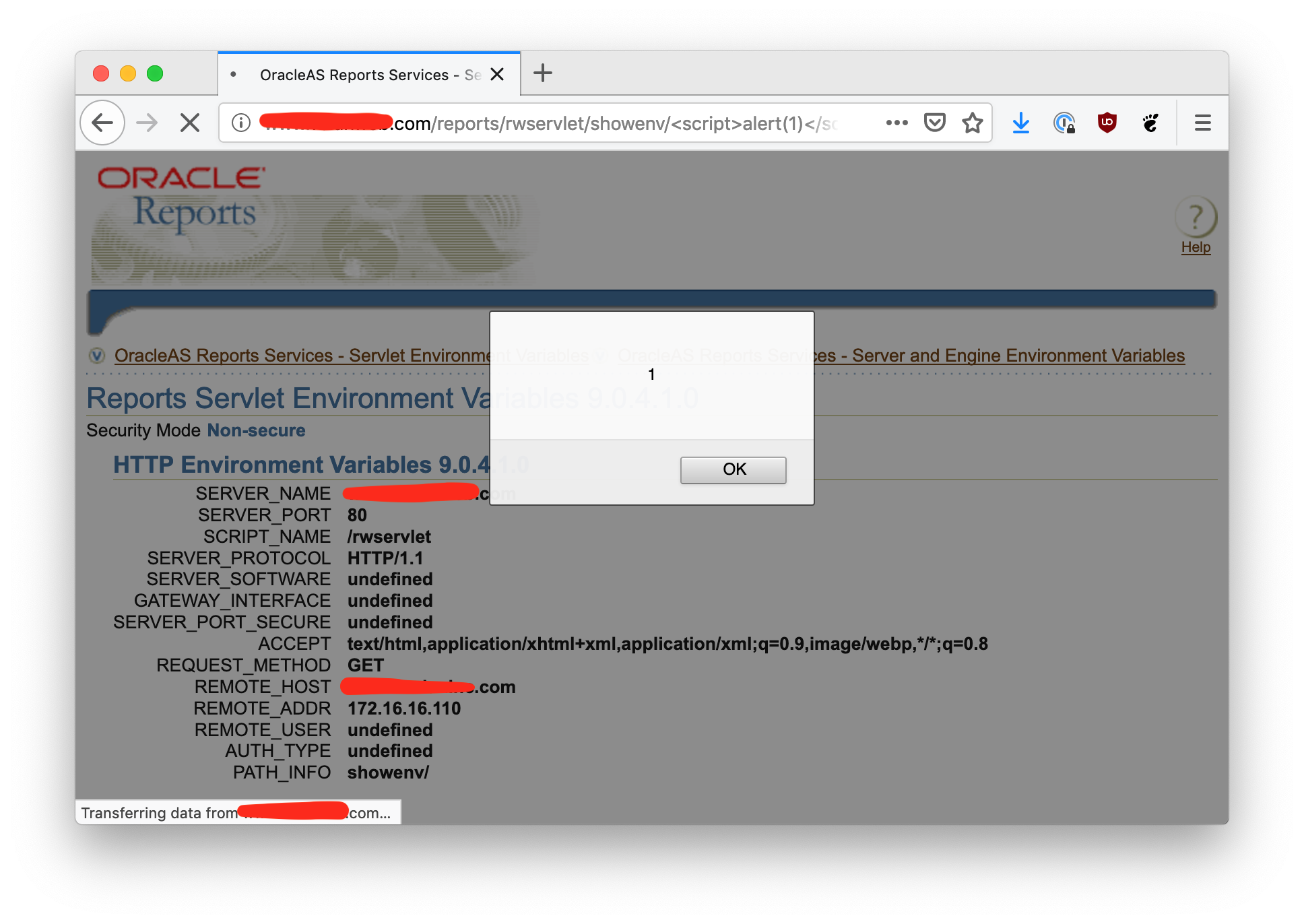Open the container lock extension icon
The image size is (1304, 924).
1064,123
